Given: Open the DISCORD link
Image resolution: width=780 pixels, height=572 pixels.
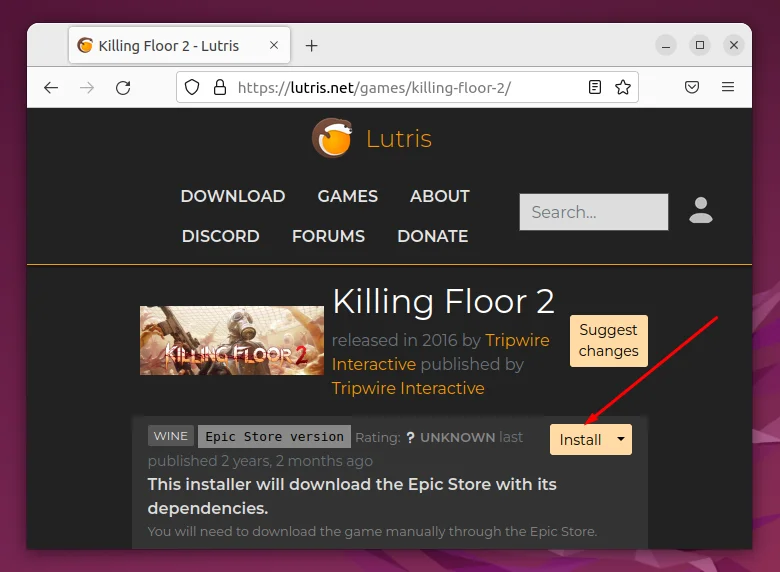Looking at the screenshot, I should point(220,236).
